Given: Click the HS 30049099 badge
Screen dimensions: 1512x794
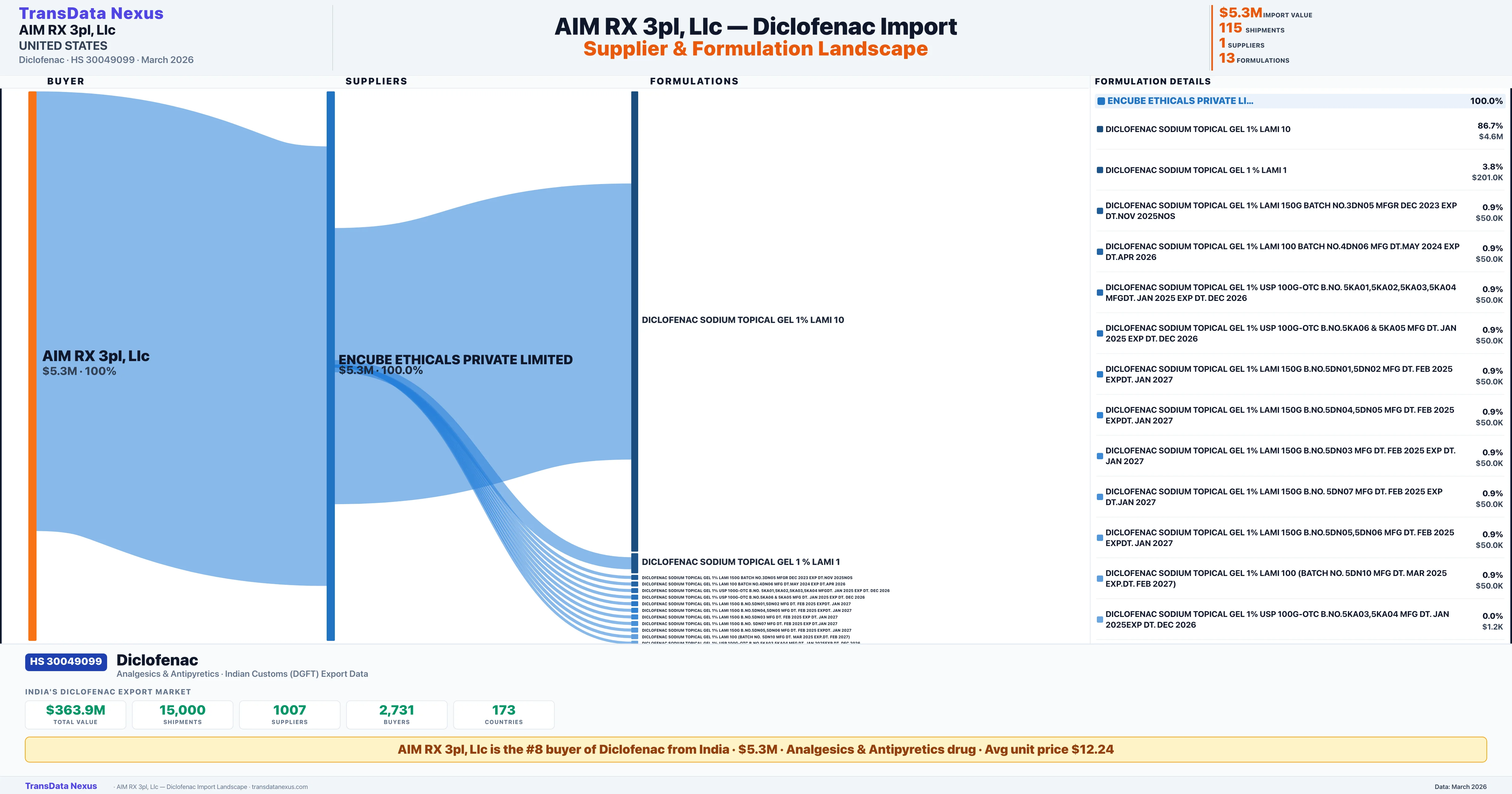Looking at the screenshot, I should 66,661.
